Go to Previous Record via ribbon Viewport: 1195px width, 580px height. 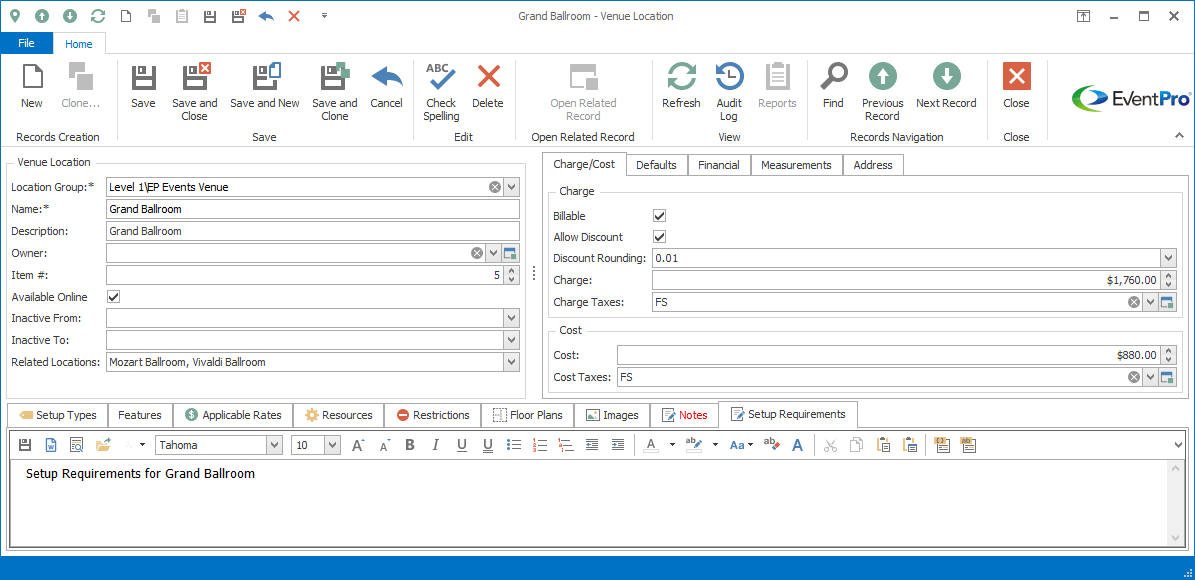883,91
